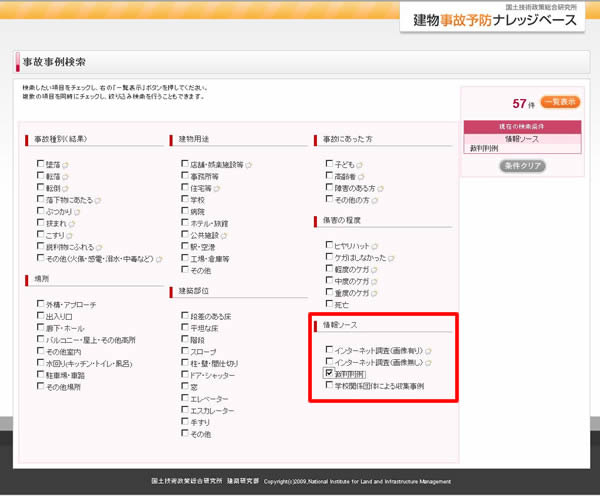Open the info bubble icon beside 墜落
Viewport: 600px width, 496px height.
pos(65,165)
